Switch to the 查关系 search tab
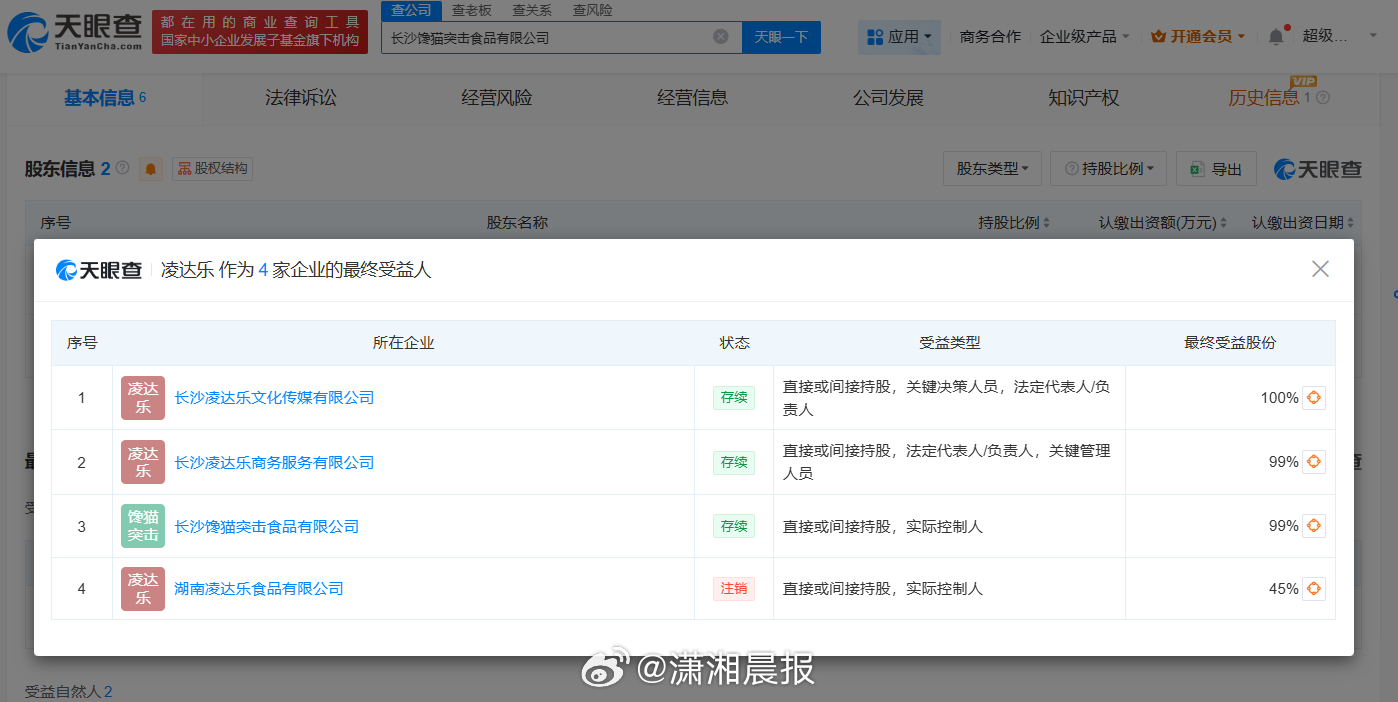The height and width of the screenshot is (702, 1398). pyautogui.click(x=532, y=10)
